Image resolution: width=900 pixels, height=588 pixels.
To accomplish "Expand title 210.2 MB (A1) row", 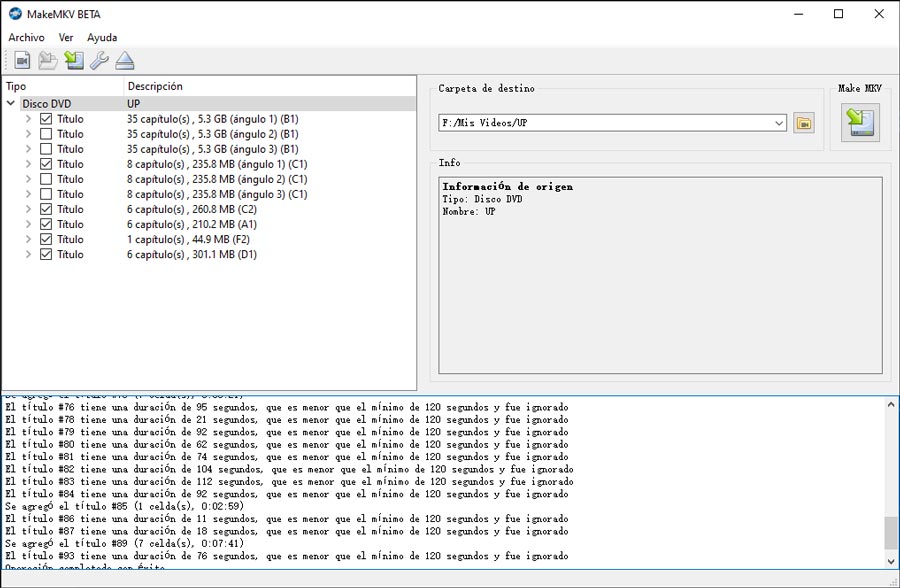I will click(28, 224).
